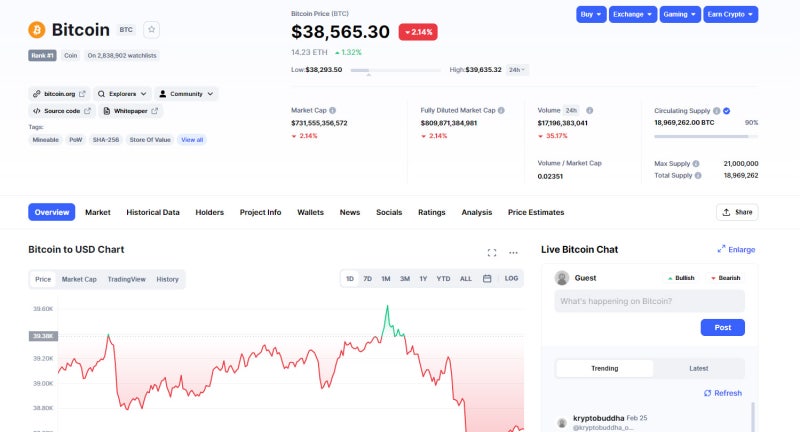This screenshot has height=432, width=800.
Task: Open the Historical Data tab
Action: (153, 212)
